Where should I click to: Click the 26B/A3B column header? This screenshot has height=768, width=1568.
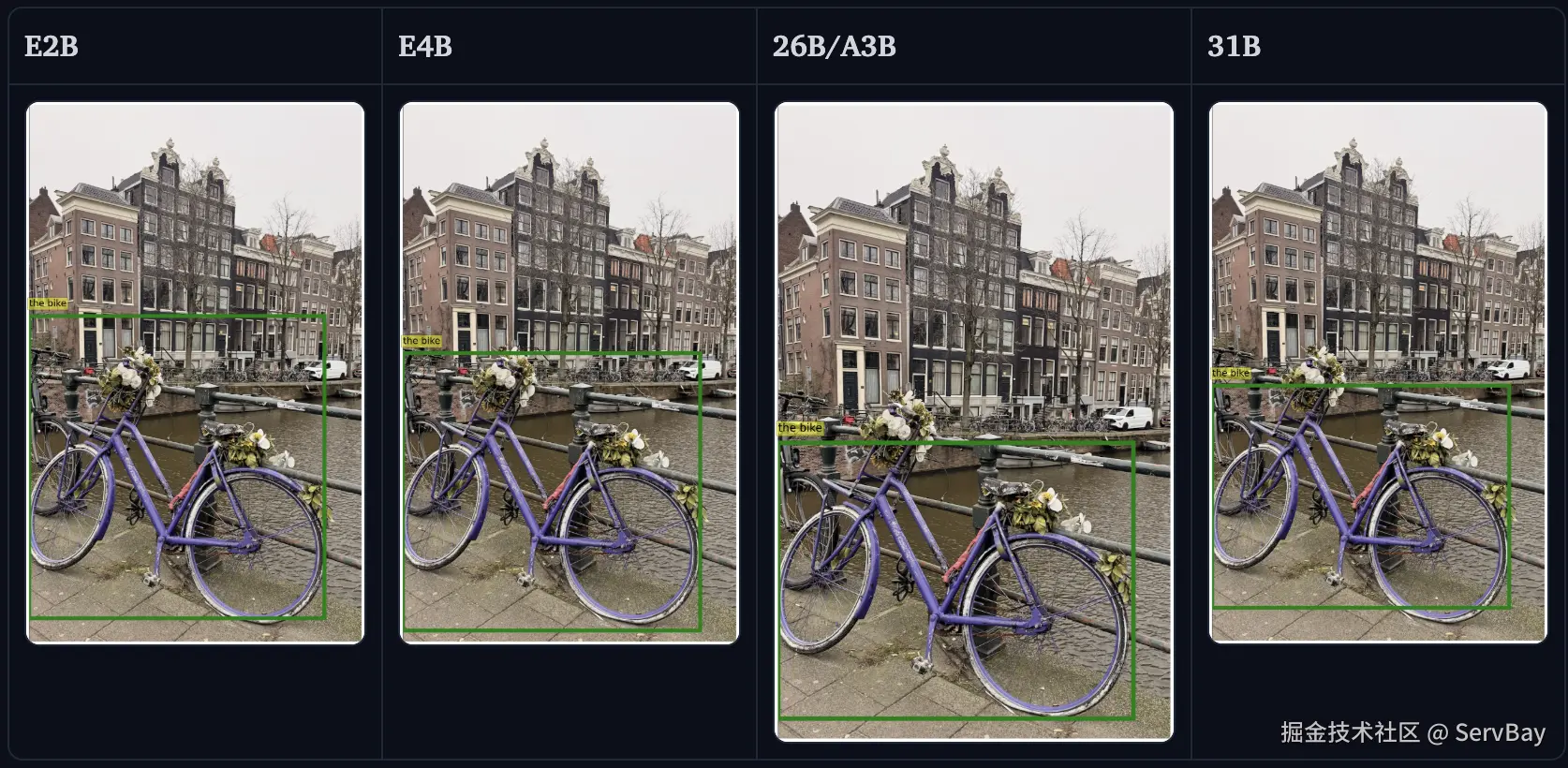(834, 46)
